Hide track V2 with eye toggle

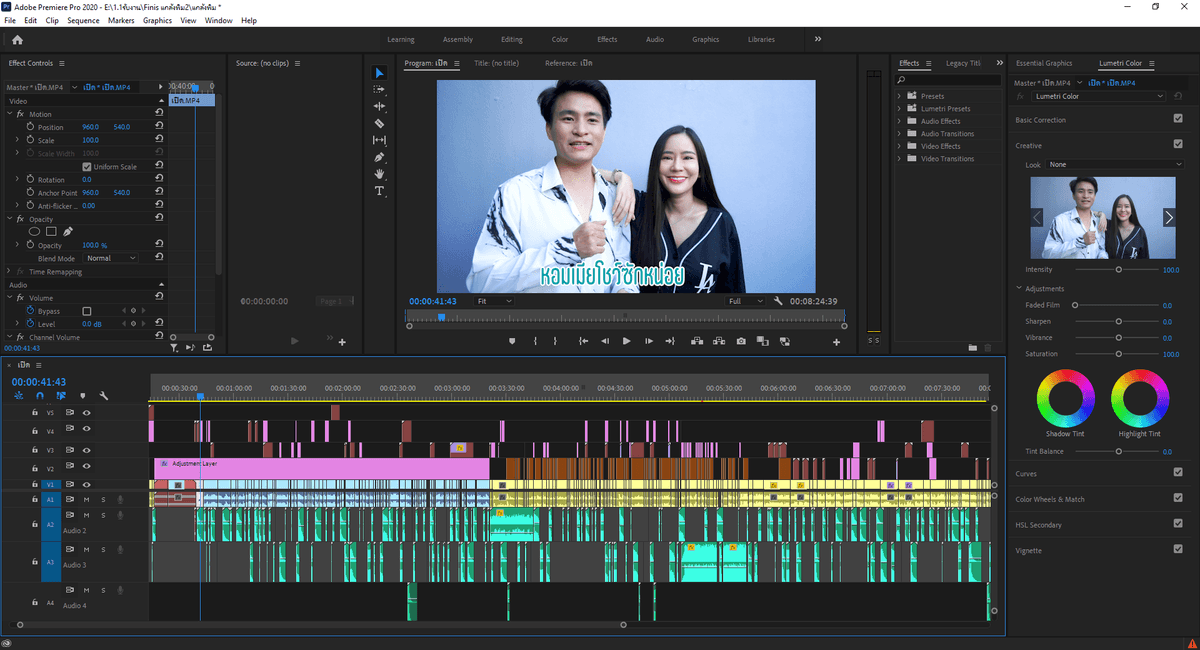pos(87,468)
